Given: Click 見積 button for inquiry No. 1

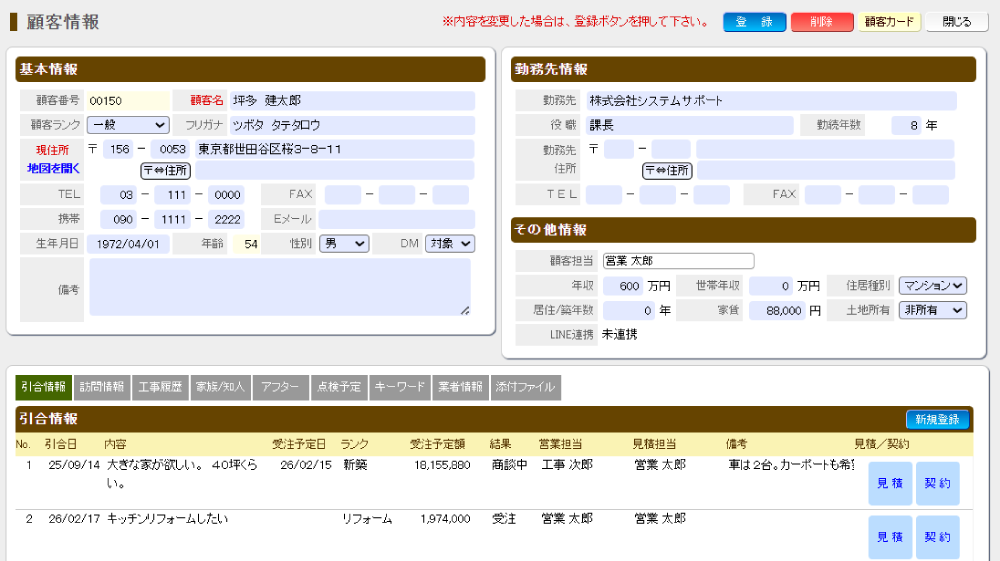Looking at the screenshot, I should [890, 483].
